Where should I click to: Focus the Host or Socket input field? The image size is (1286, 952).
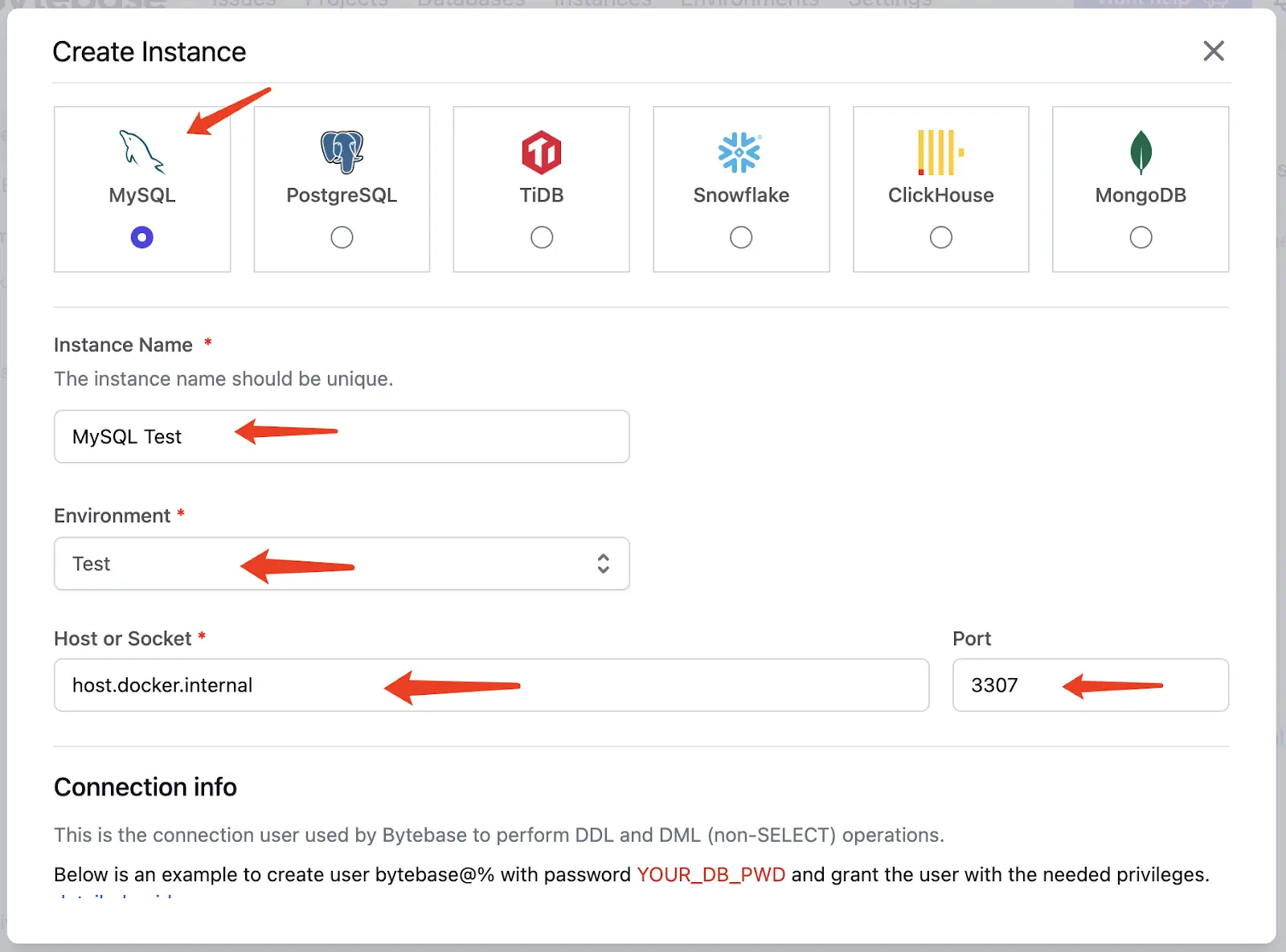click(491, 685)
